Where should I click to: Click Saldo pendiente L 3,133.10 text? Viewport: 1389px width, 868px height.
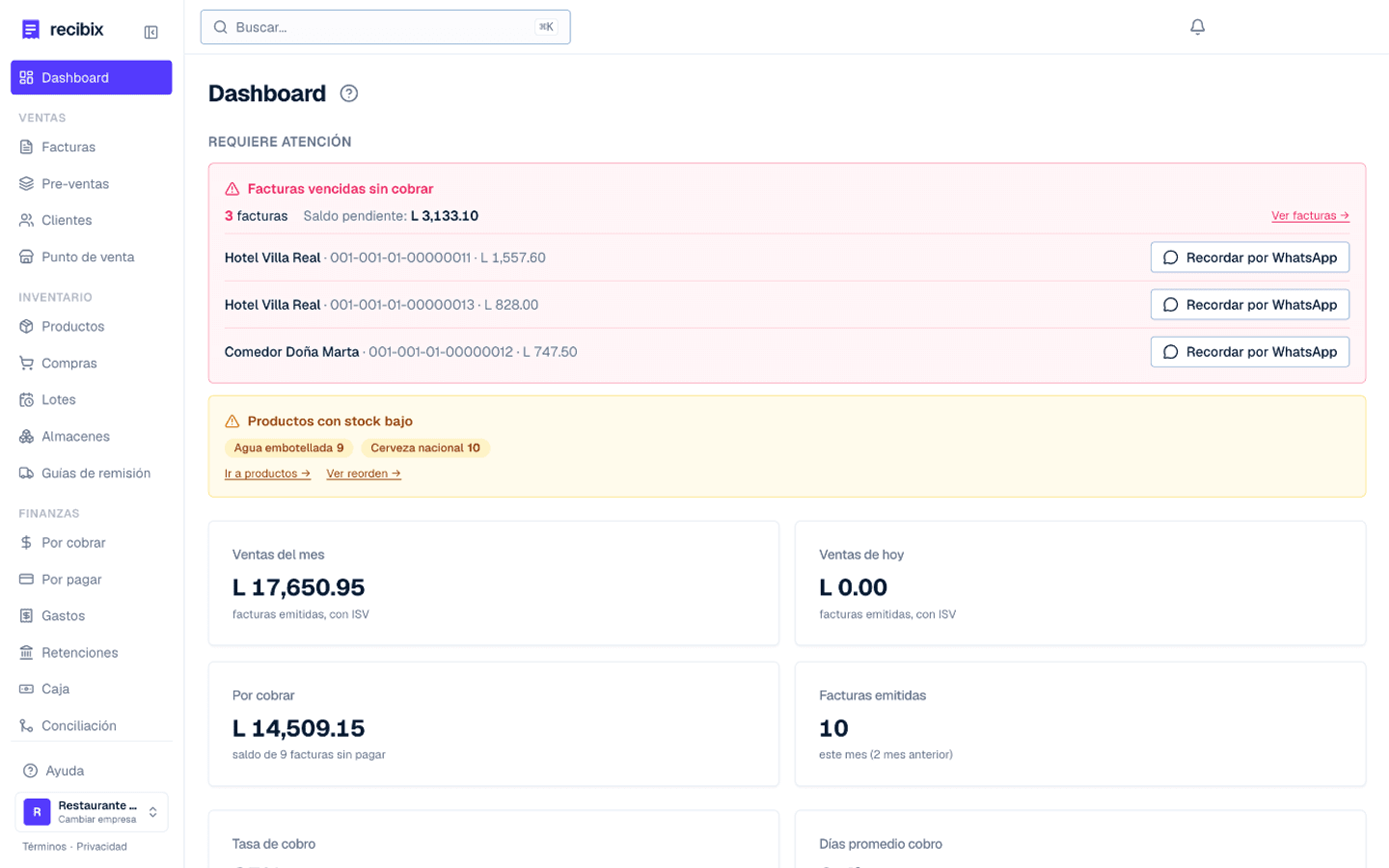click(x=391, y=216)
